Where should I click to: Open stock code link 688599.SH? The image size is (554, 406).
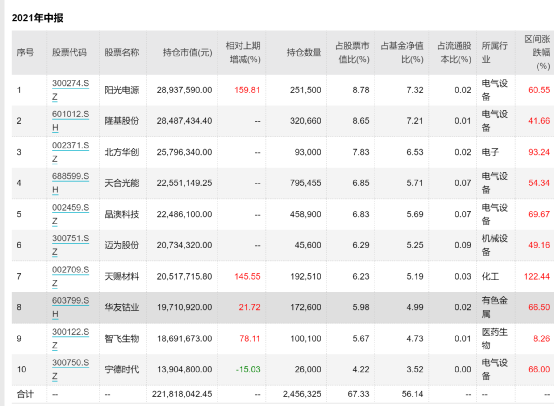tap(71, 183)
